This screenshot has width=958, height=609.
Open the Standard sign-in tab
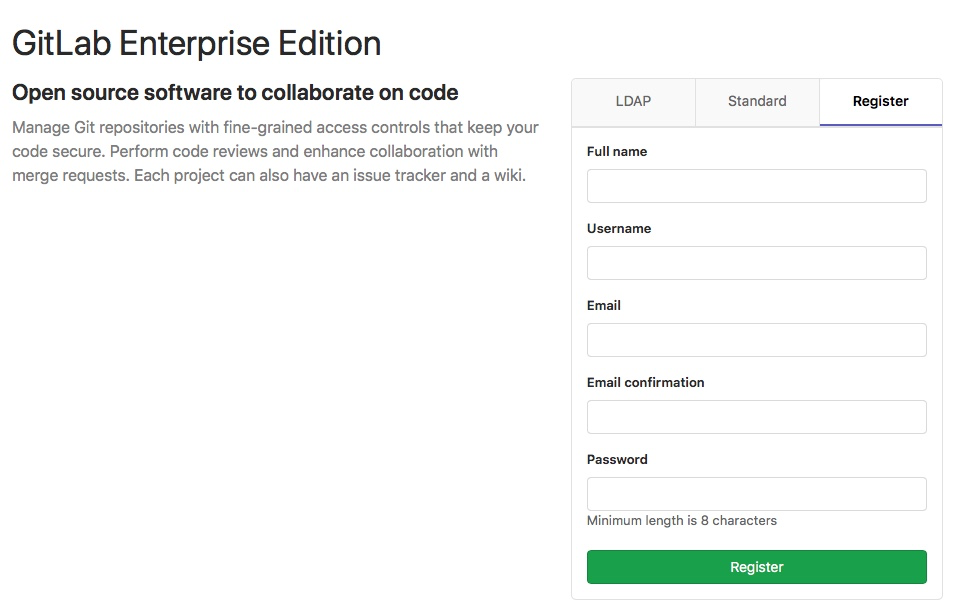[x=757, y=102]
